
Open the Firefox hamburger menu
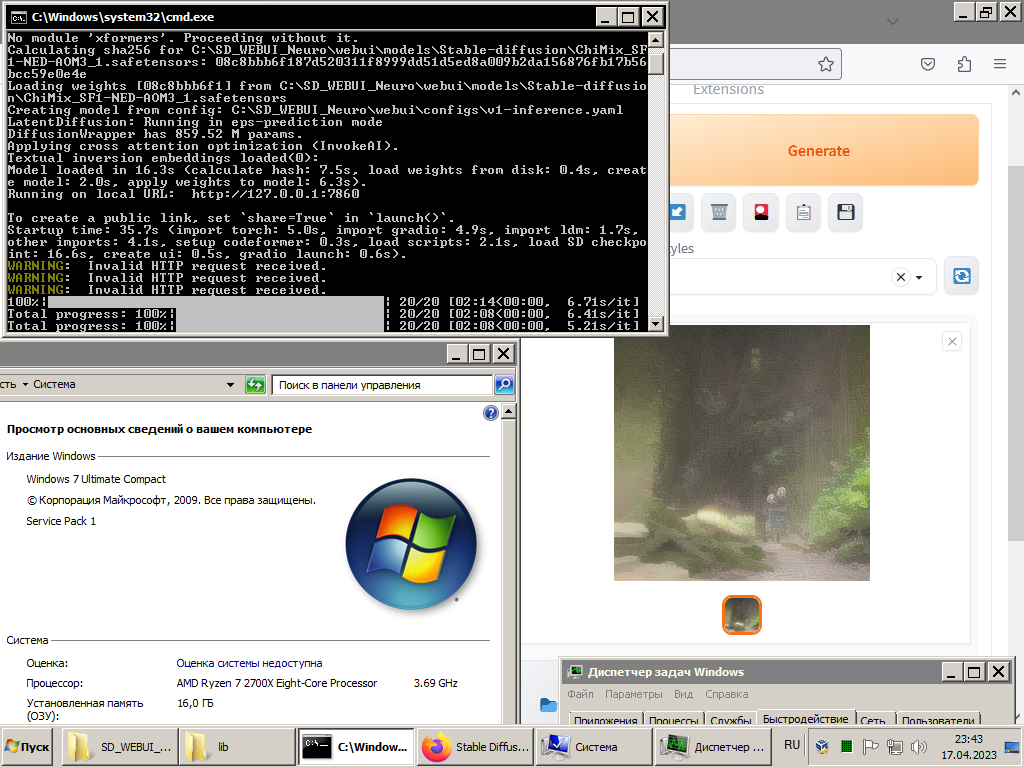pos(1000,64)
